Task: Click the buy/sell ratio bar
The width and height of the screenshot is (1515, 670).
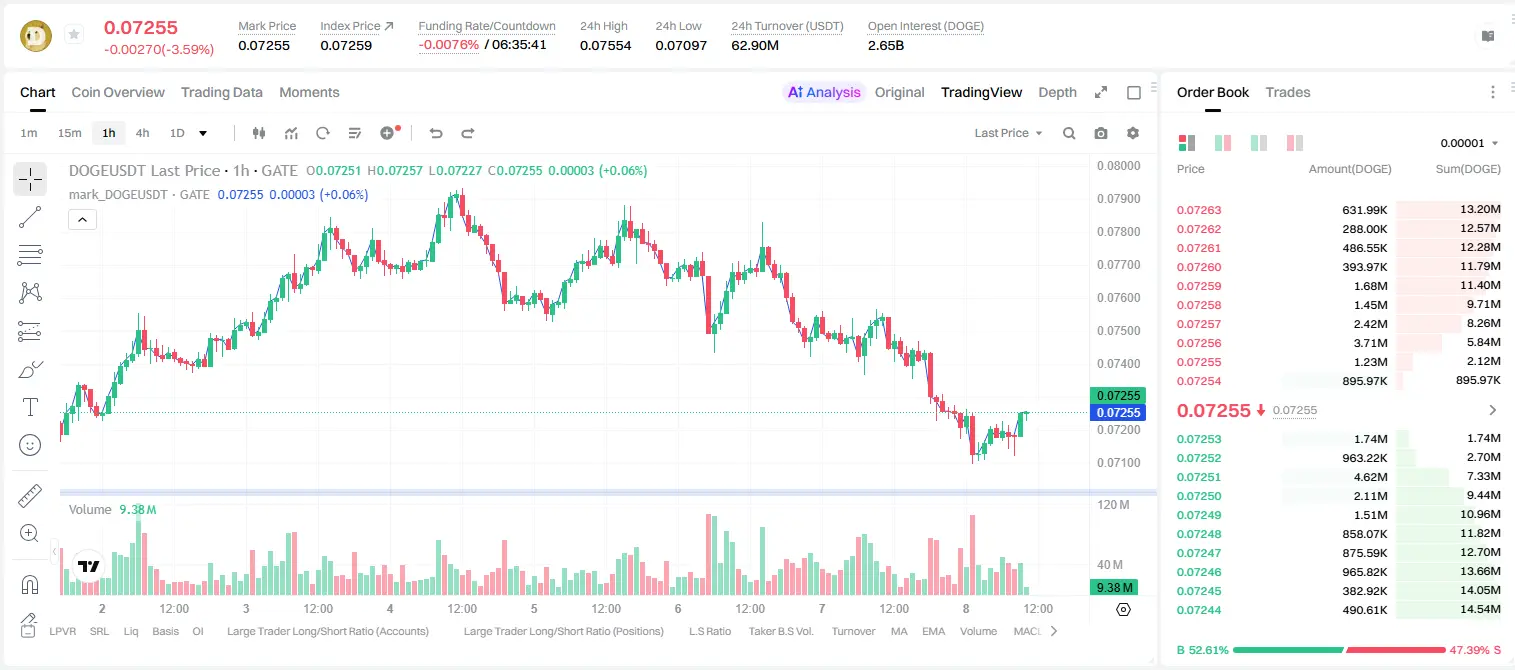Action: pyautogui.click(x=1338, y=650)
